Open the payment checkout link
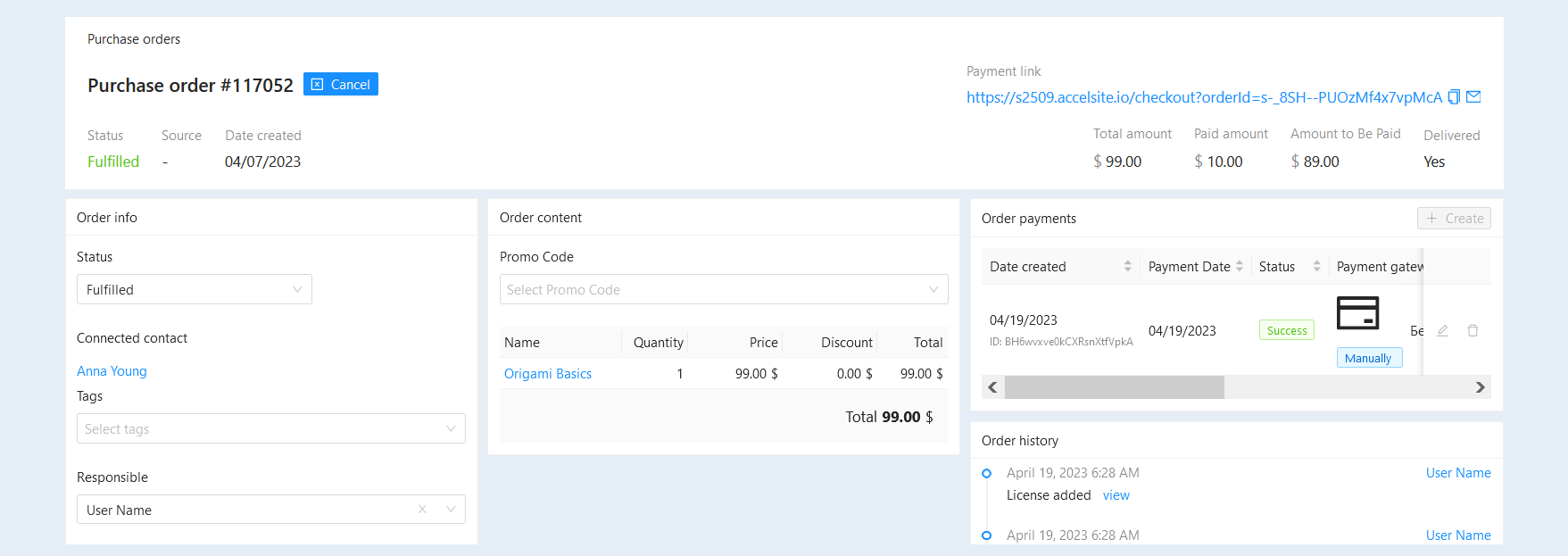 (1204, 97)
